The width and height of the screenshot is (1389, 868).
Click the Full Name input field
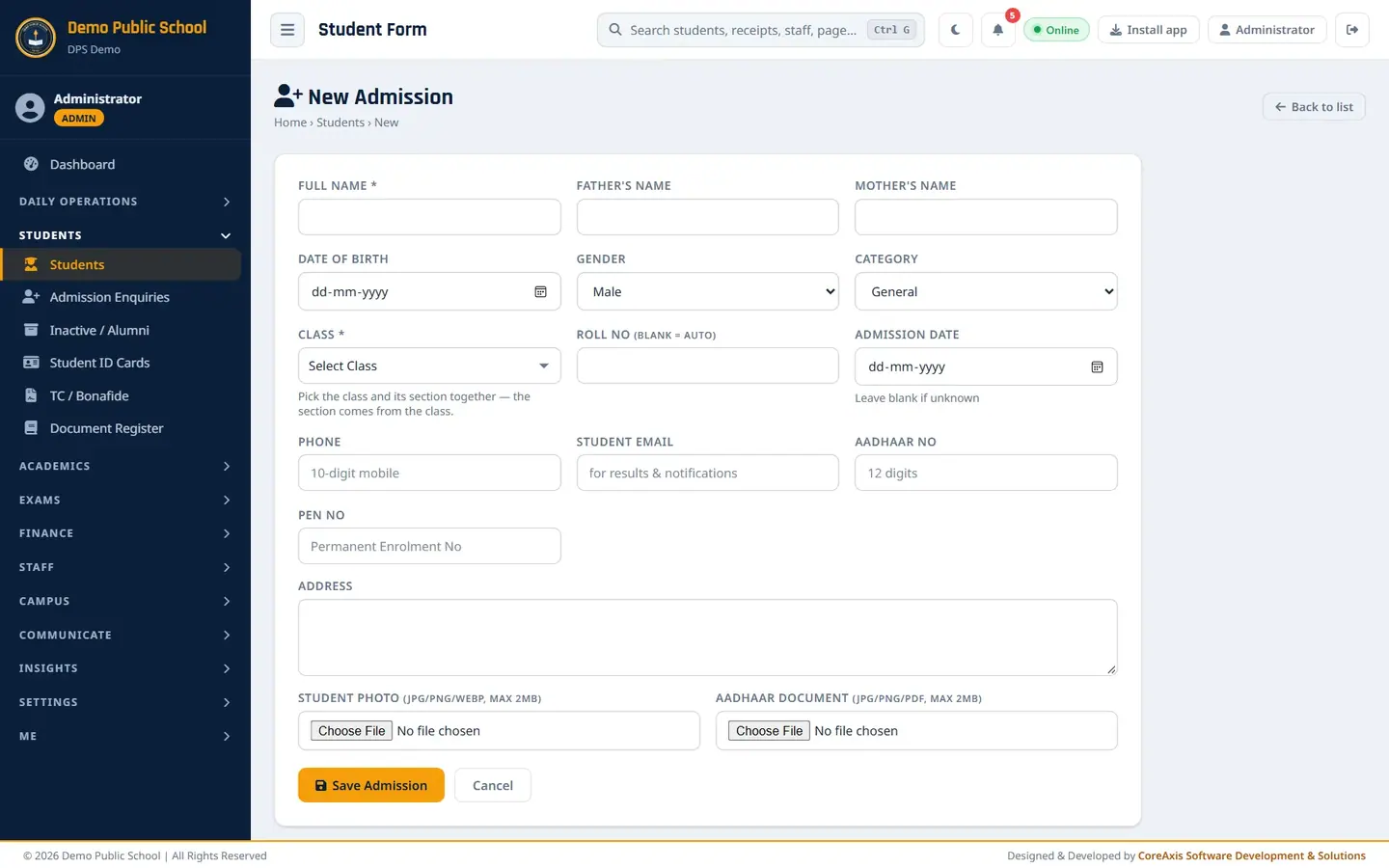pyautogui.click(x=429, y=217)
